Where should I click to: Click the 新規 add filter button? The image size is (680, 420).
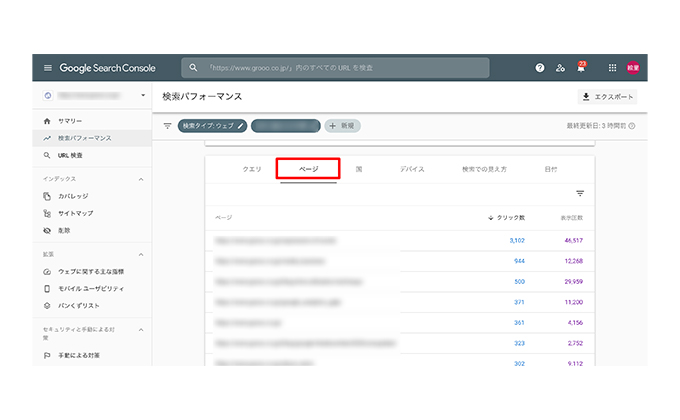pyautogui.click(x=342, y=126)
